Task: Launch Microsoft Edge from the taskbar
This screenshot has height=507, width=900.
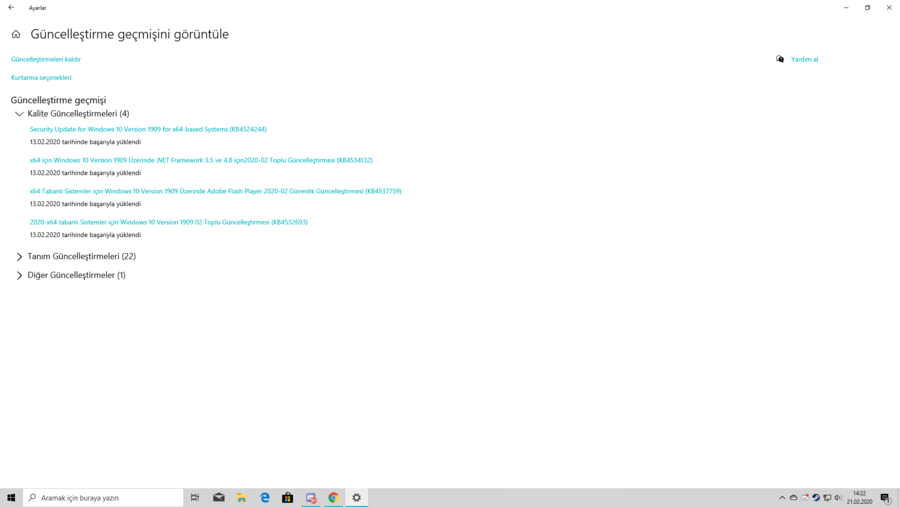Action: tap(265, 498)
